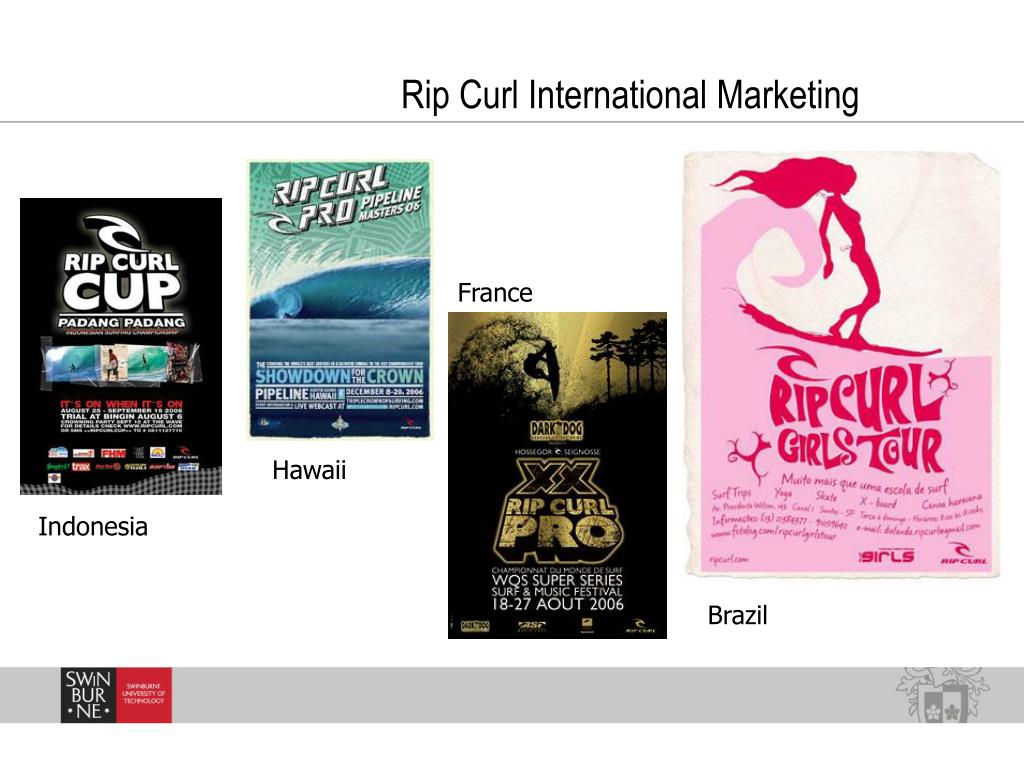Click the surfer photo strip on Indonesia poster
The width and height of the screenshot is (1024, 768).
pyautogui.click(x=121, y=363)
